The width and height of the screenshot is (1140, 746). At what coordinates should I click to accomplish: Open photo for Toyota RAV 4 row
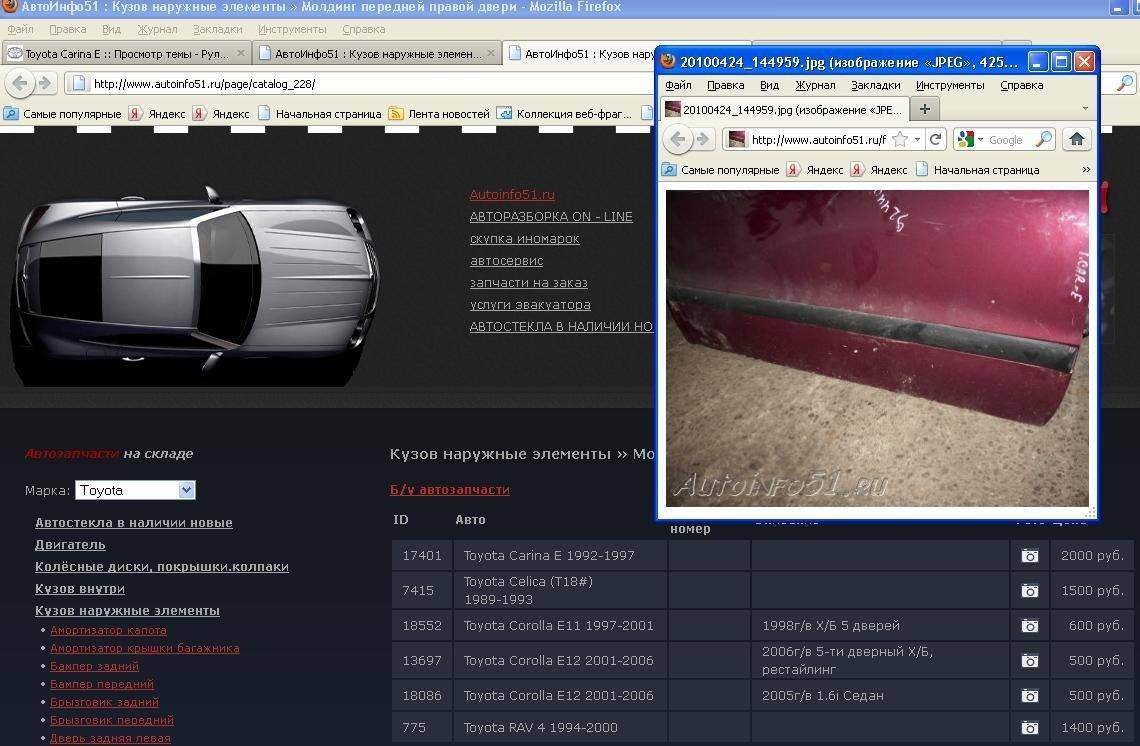[x=1029, y=728]
